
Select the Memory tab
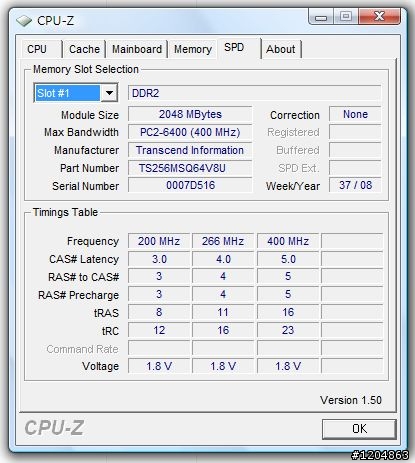[x=193, y=49]
